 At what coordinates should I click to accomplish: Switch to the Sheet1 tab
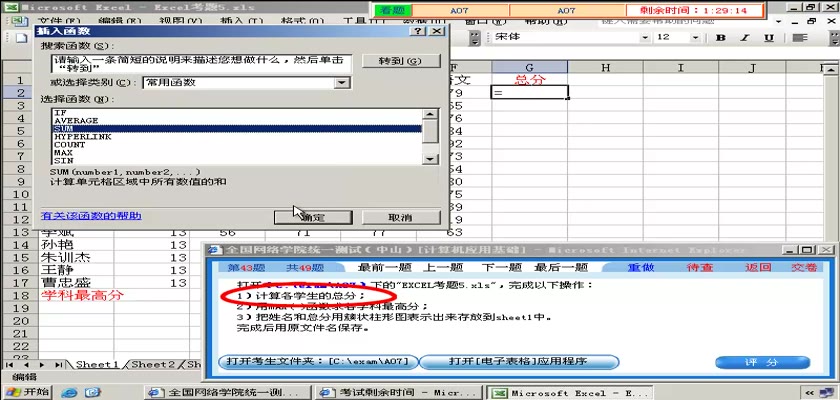click(97, 365)
